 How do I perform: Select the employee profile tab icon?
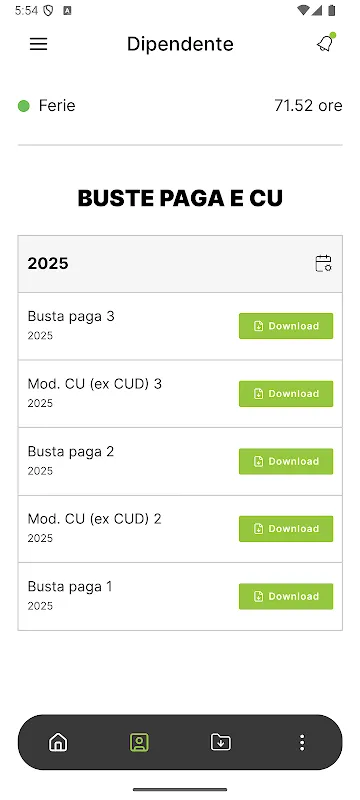139,742
